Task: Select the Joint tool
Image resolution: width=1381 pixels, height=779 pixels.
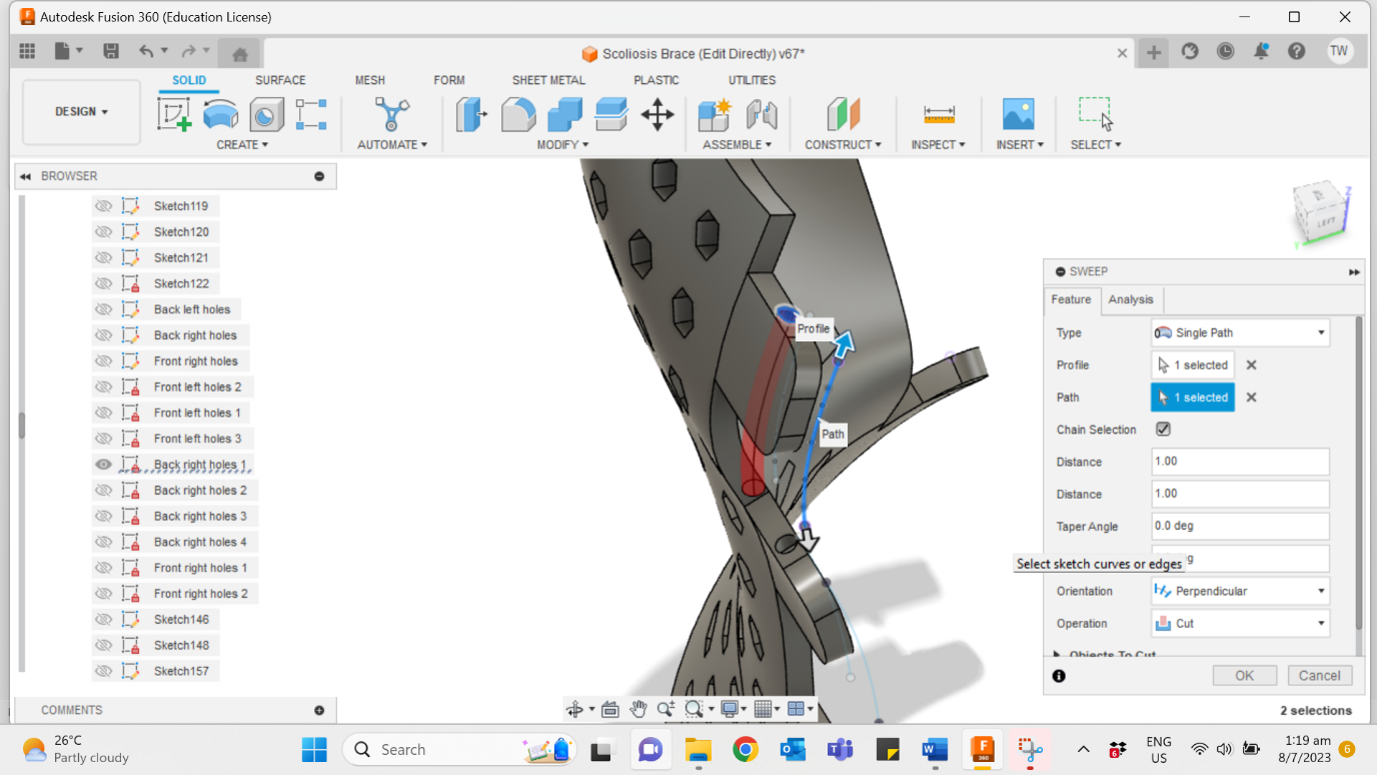Action: pyautogui.click(x=762, y=114)
